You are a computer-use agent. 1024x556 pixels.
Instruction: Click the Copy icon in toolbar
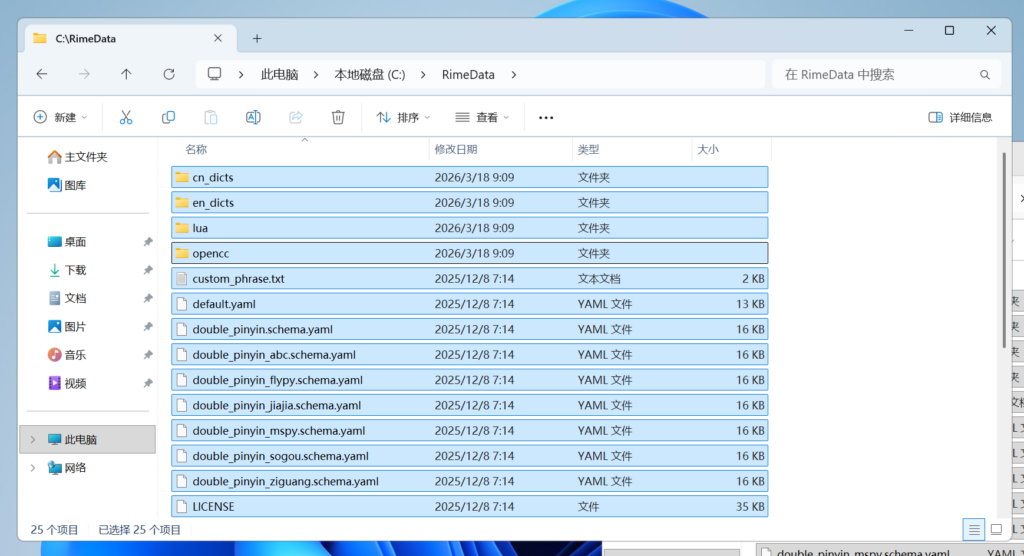pos(168,117)
